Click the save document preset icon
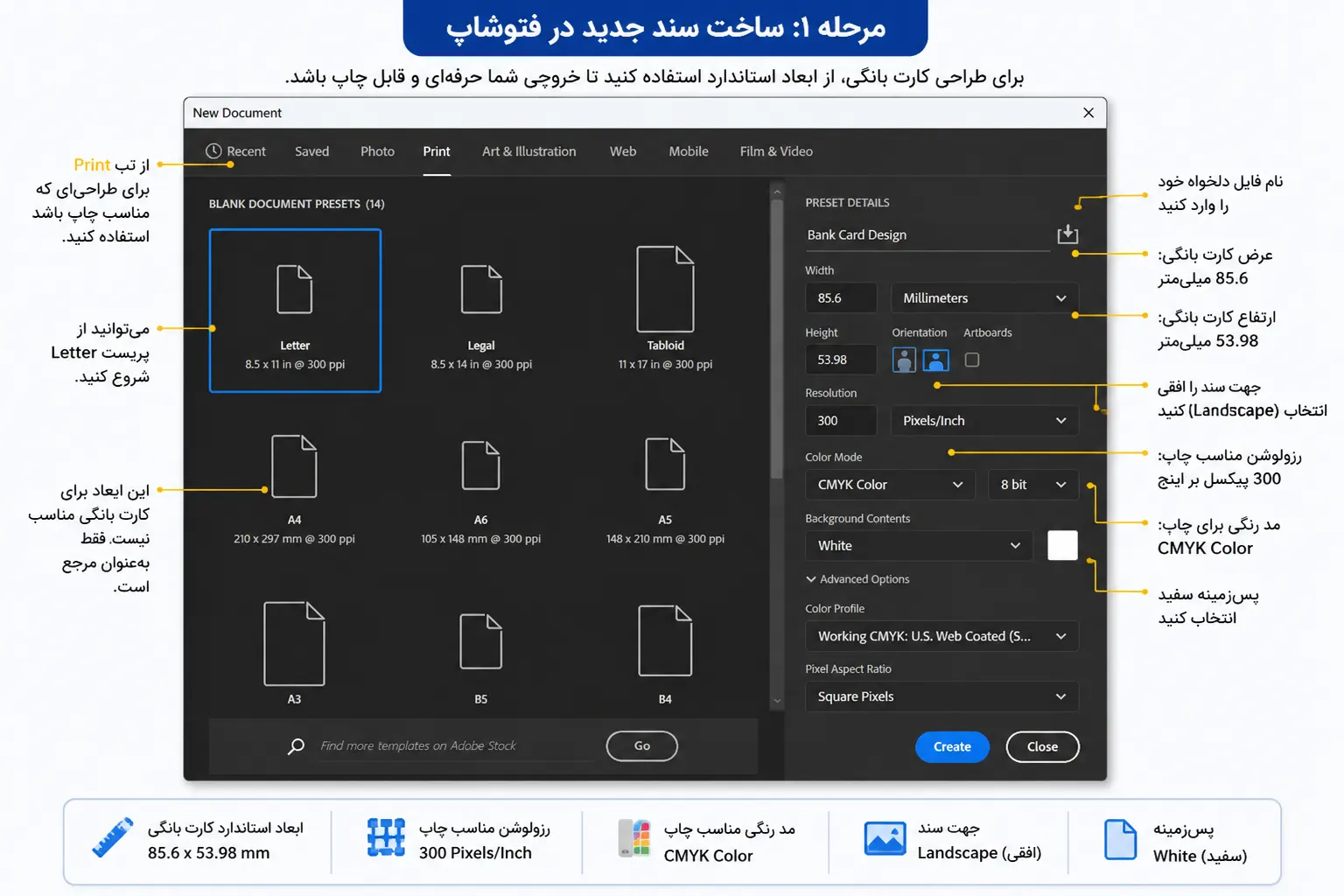 click(1067, 234)
